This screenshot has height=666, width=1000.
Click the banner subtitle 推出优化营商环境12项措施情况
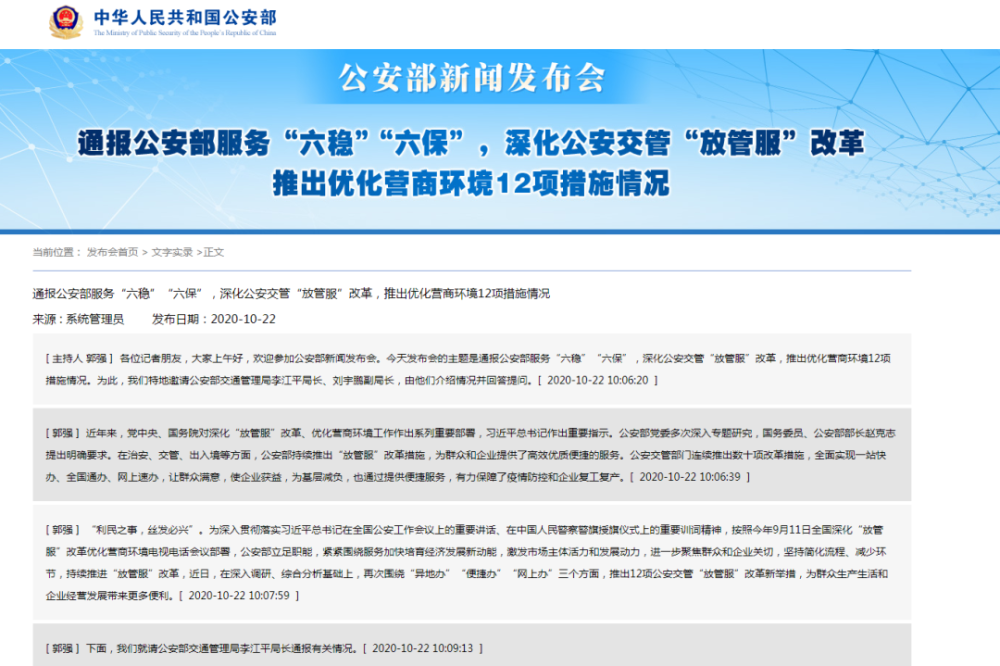coord(471,184)
